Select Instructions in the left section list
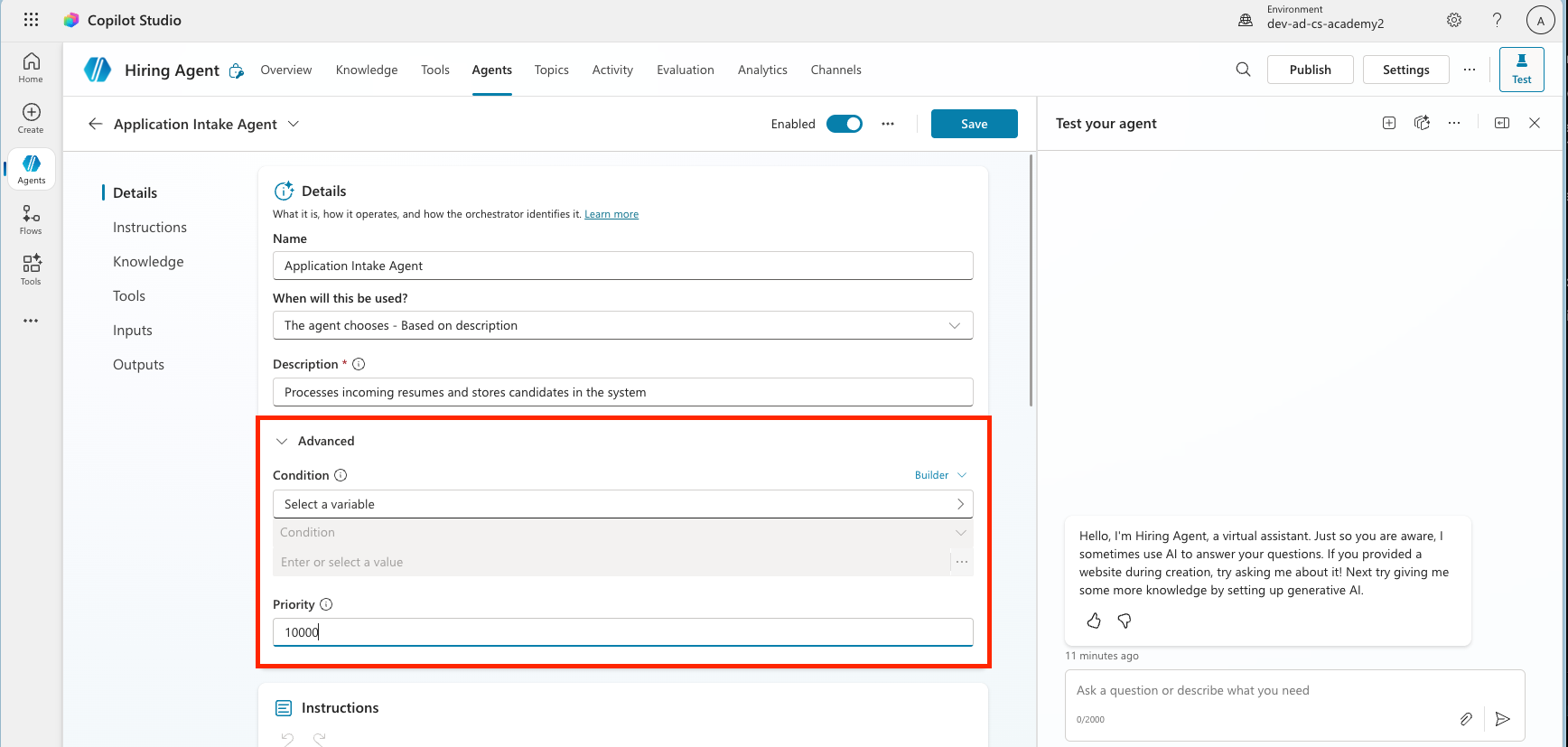Image resolution: width=1568 pixels, height=747 pixels. (150, 228)
